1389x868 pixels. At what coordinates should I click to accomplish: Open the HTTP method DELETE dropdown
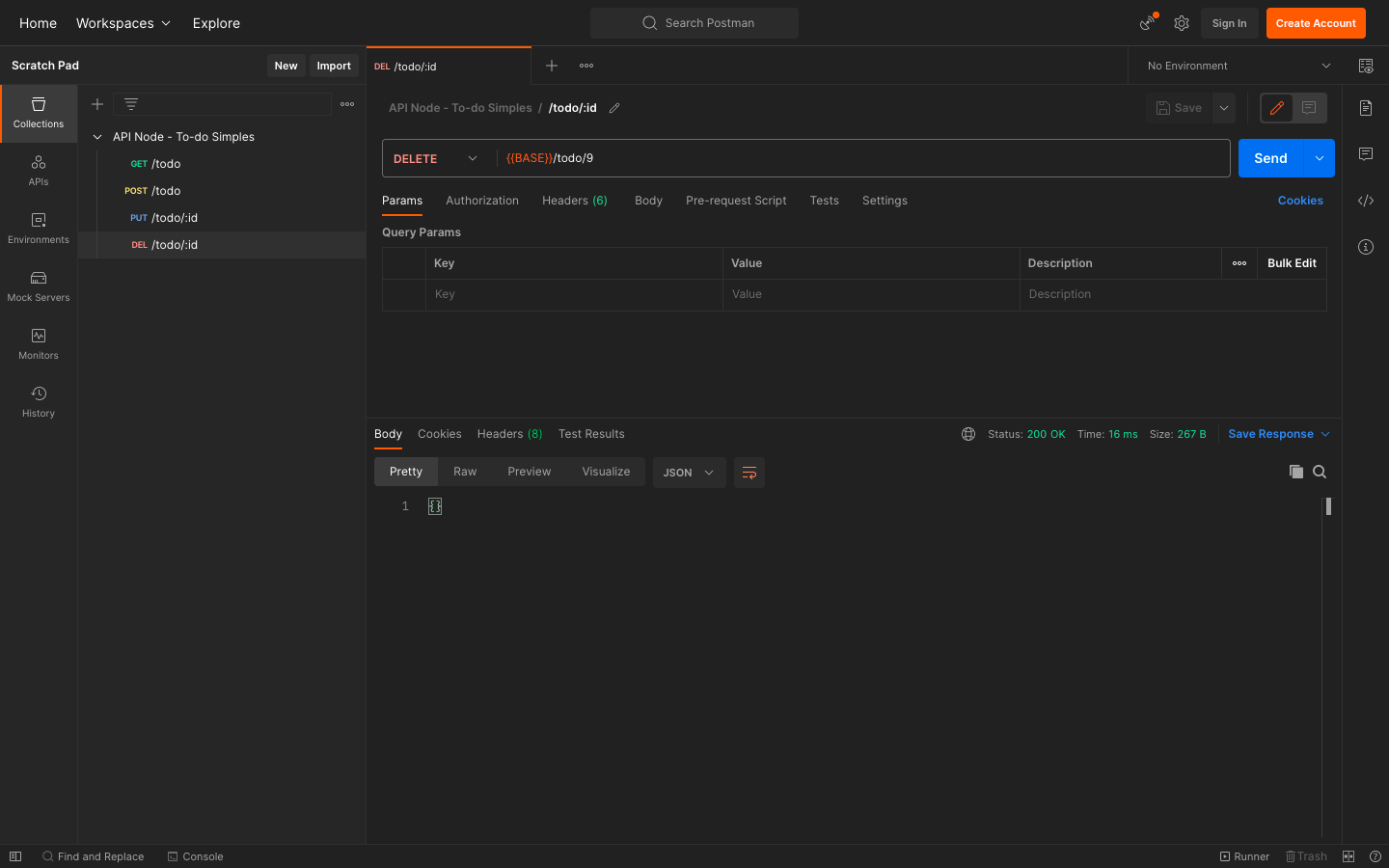coord(435,158)
